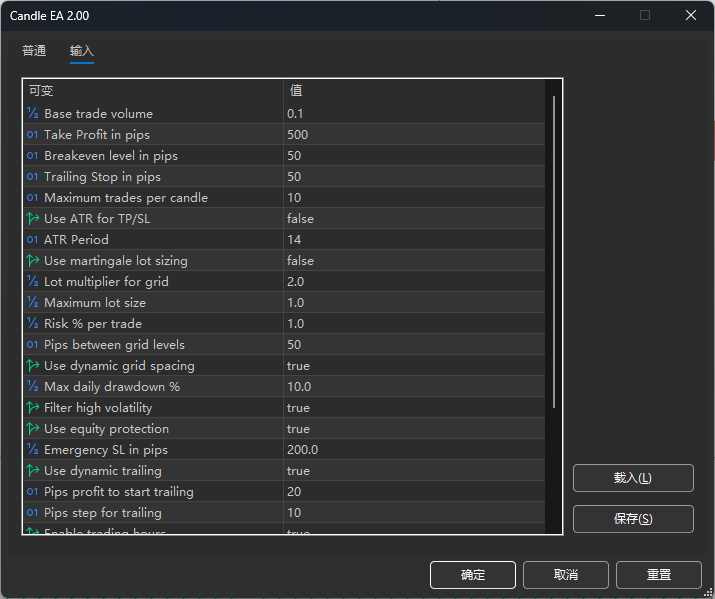Open the false value dropdown for Use ATR for TP/SL
715x599 pixels.
click(300, 219)
